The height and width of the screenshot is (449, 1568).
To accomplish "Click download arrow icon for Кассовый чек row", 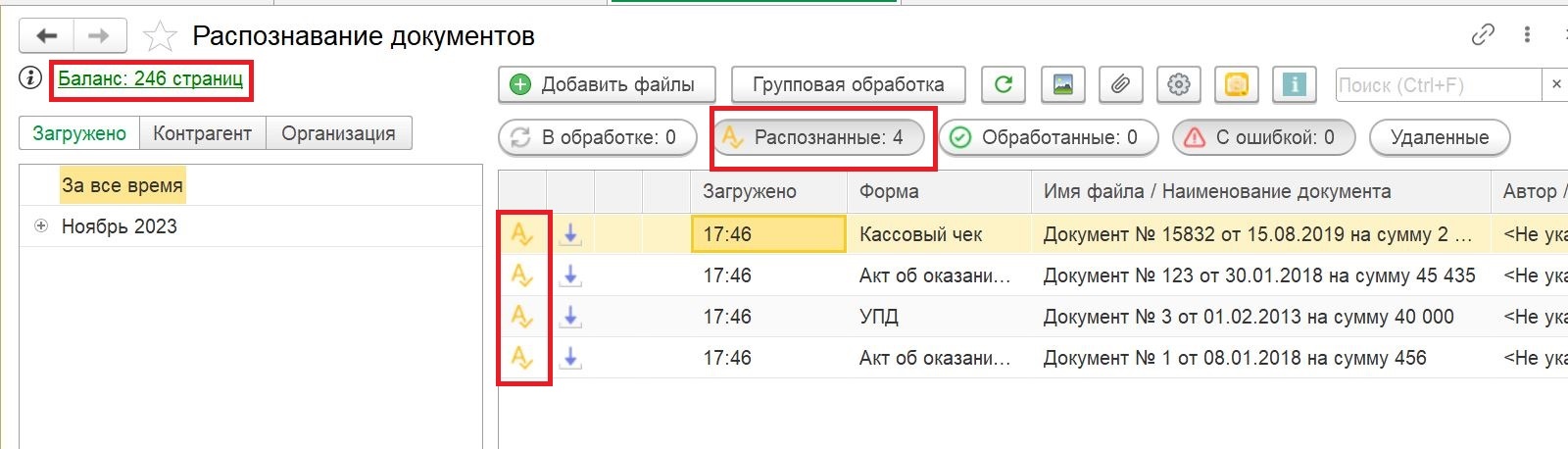I will (570, 234).
